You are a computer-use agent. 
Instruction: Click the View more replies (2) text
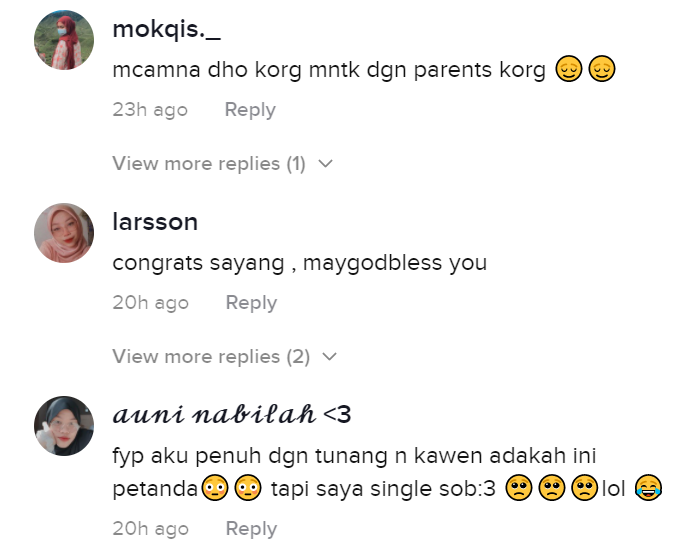tap(211, 356)
